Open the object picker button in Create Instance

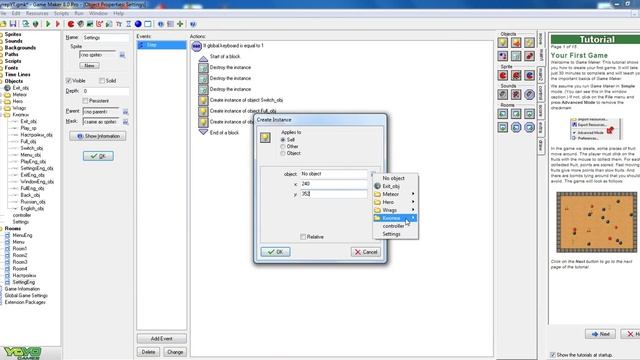[372, 174]
